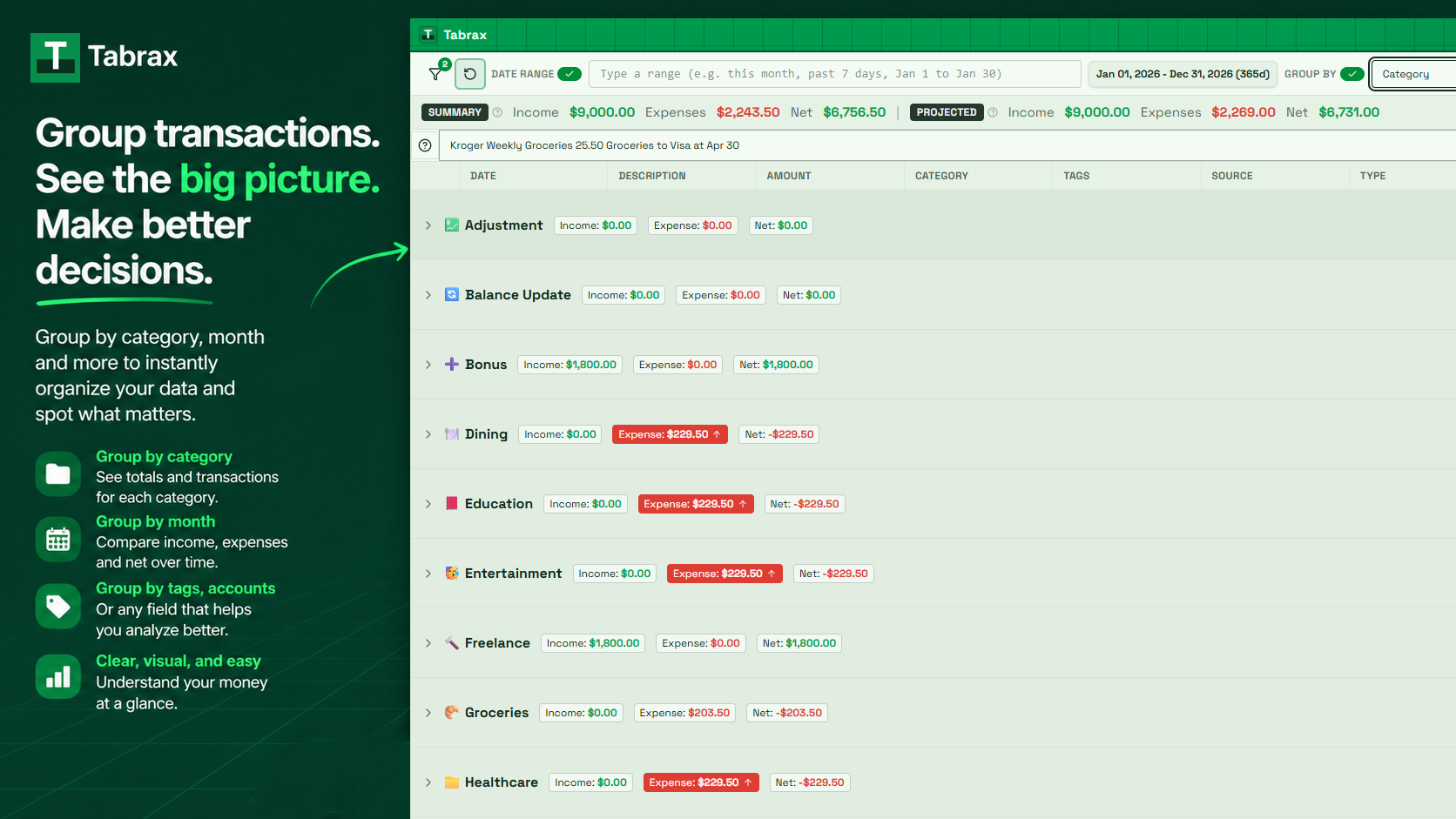Expand the Healthcare group row
The height and width of the screenshot is (819, 1456).
click(x=428, y=782)
